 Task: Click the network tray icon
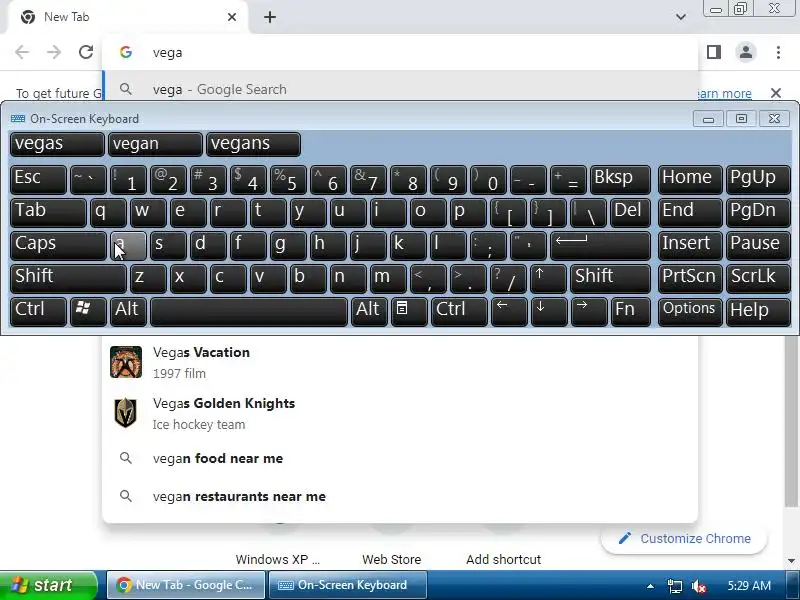(x=674, y=586)
